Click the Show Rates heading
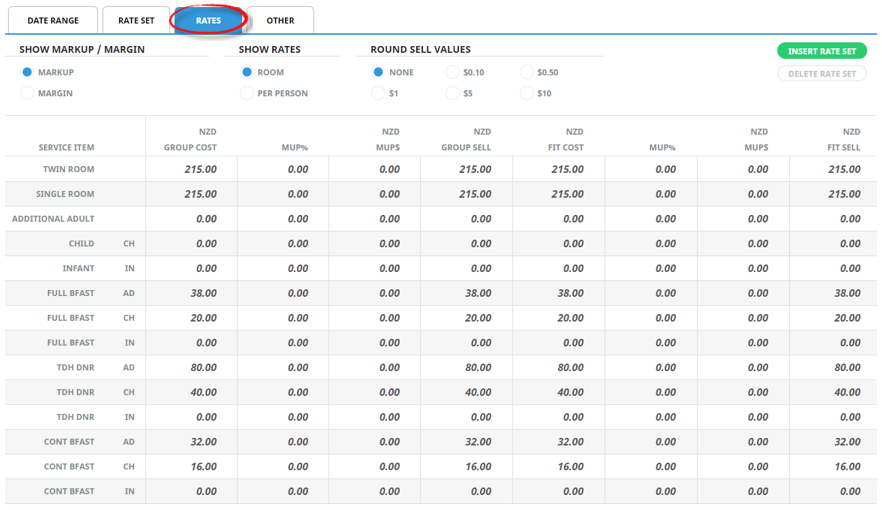 click(x=269, y=49)
